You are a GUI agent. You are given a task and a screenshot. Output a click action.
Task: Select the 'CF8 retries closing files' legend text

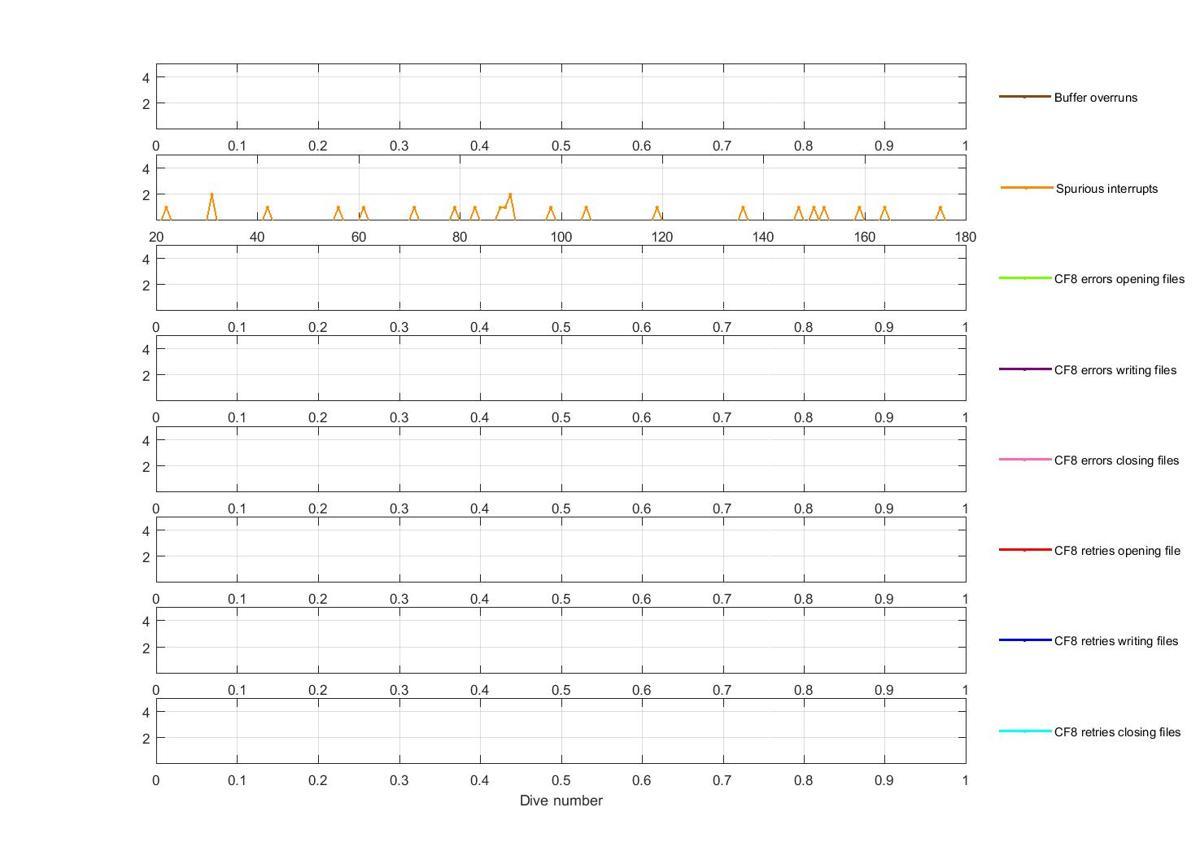(1117, 732)
